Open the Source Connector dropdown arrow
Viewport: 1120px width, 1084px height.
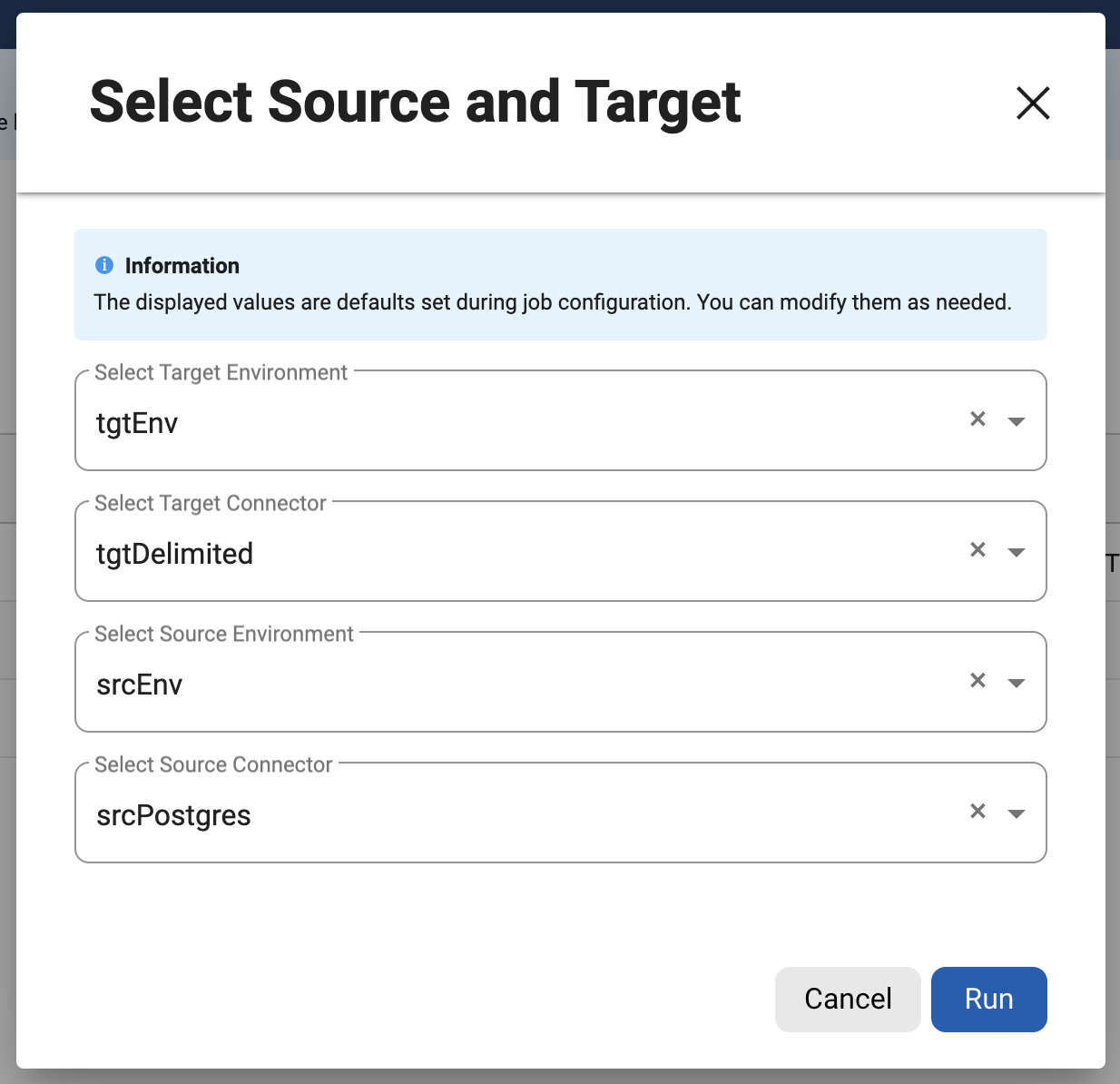pos(1017,813)
